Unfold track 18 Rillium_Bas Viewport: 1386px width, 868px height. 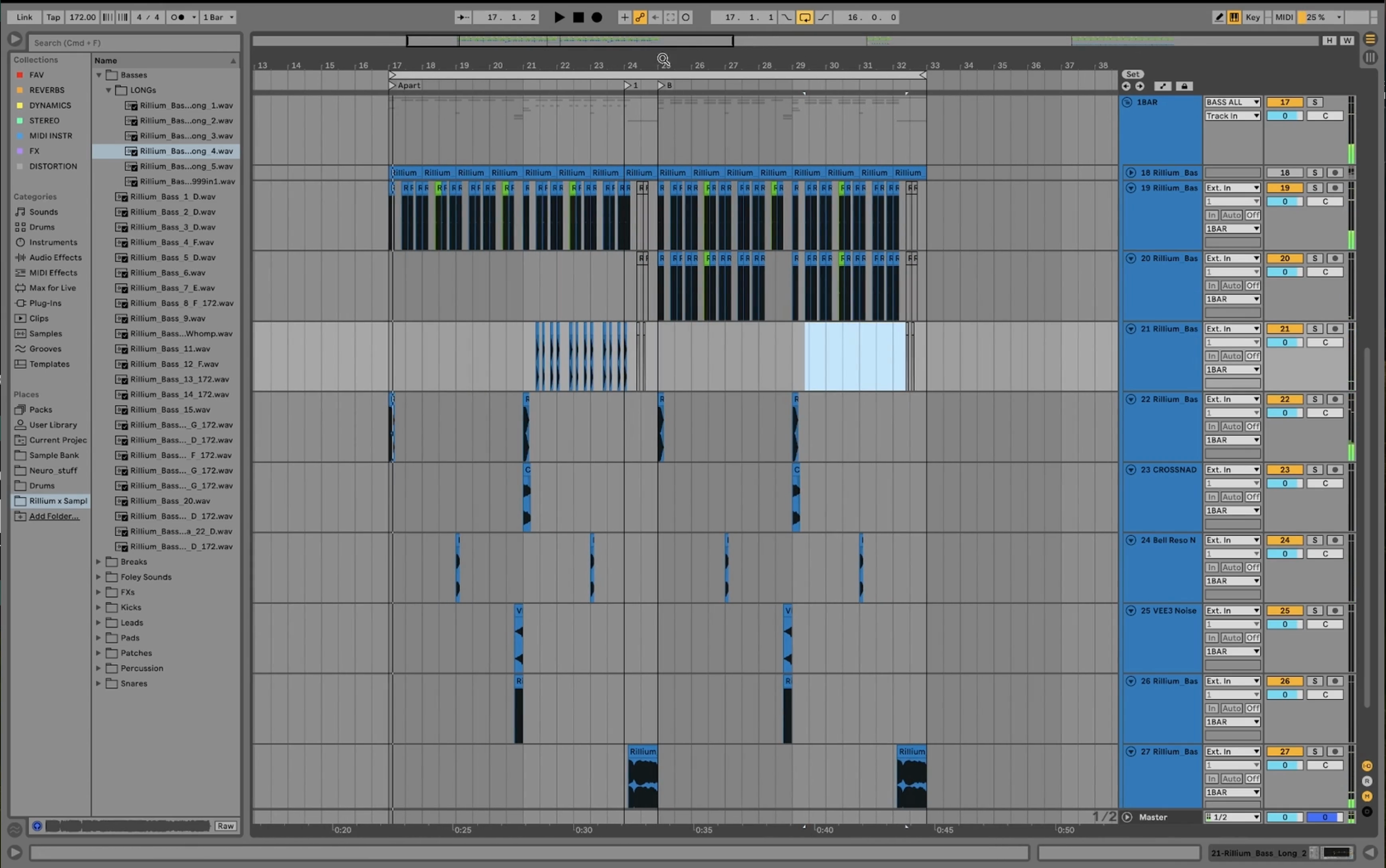point(1131,173)
